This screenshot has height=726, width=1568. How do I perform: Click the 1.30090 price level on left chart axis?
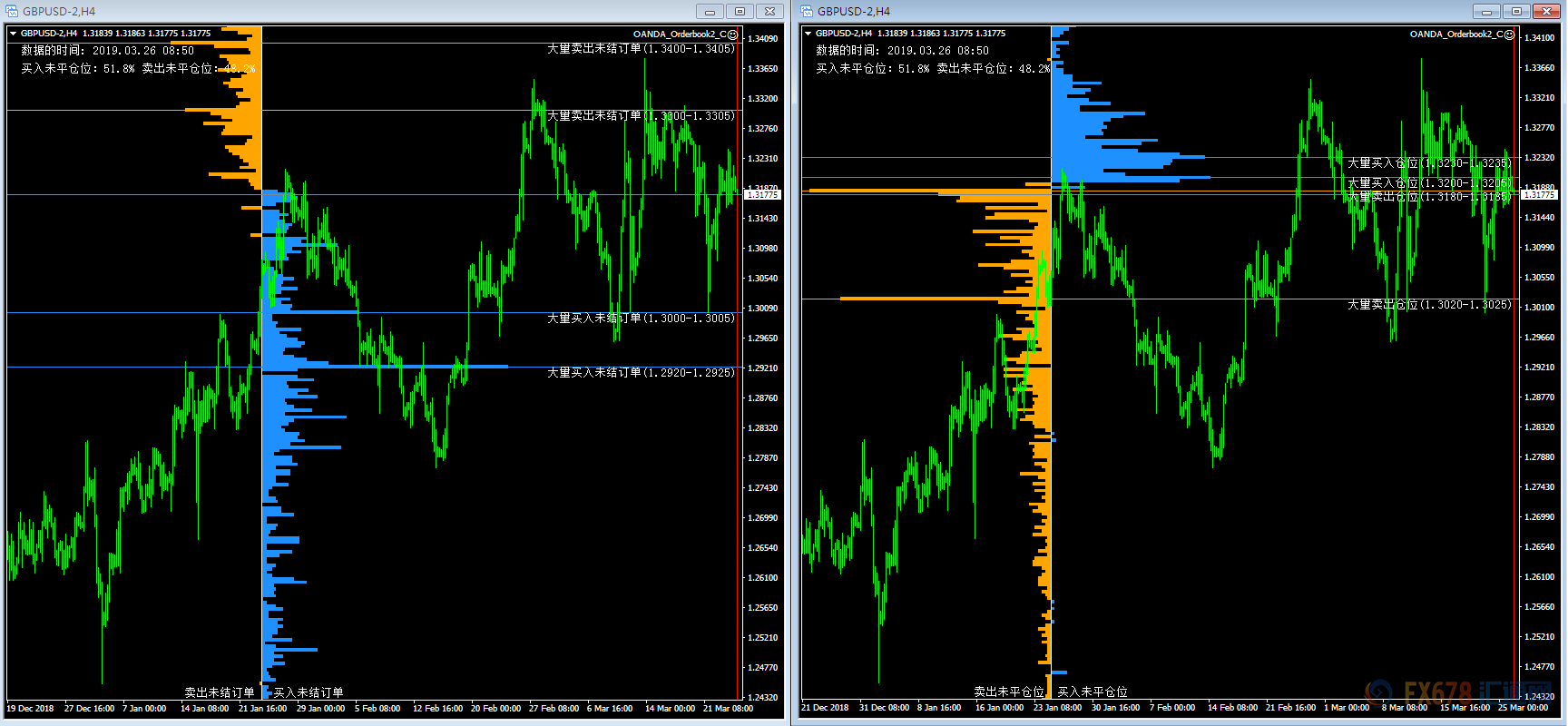click(763, 309)
